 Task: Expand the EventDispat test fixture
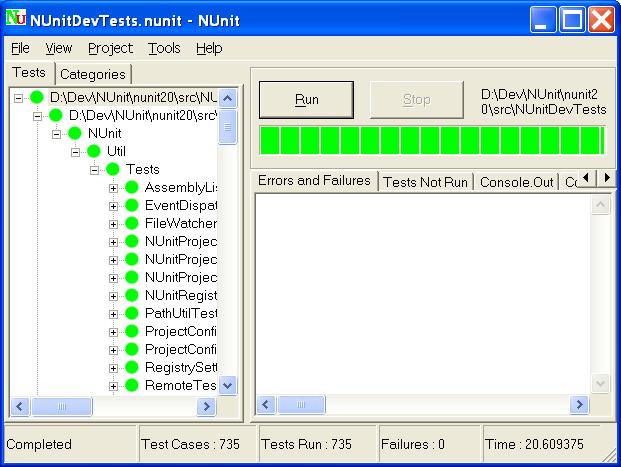click(x=113, y=206)
